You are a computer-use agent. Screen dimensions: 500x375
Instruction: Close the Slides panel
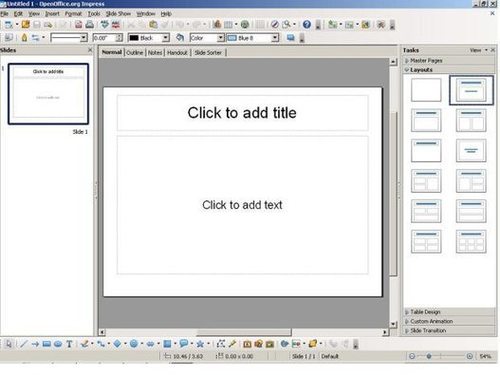coord(90,50)
